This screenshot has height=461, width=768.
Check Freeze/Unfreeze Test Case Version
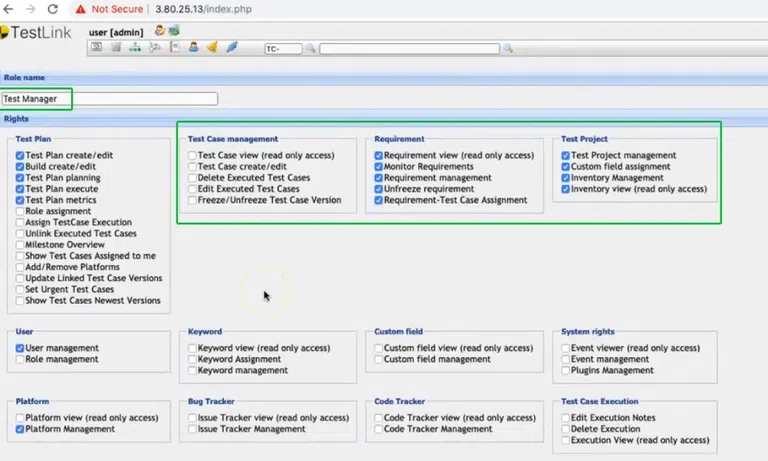192,200
